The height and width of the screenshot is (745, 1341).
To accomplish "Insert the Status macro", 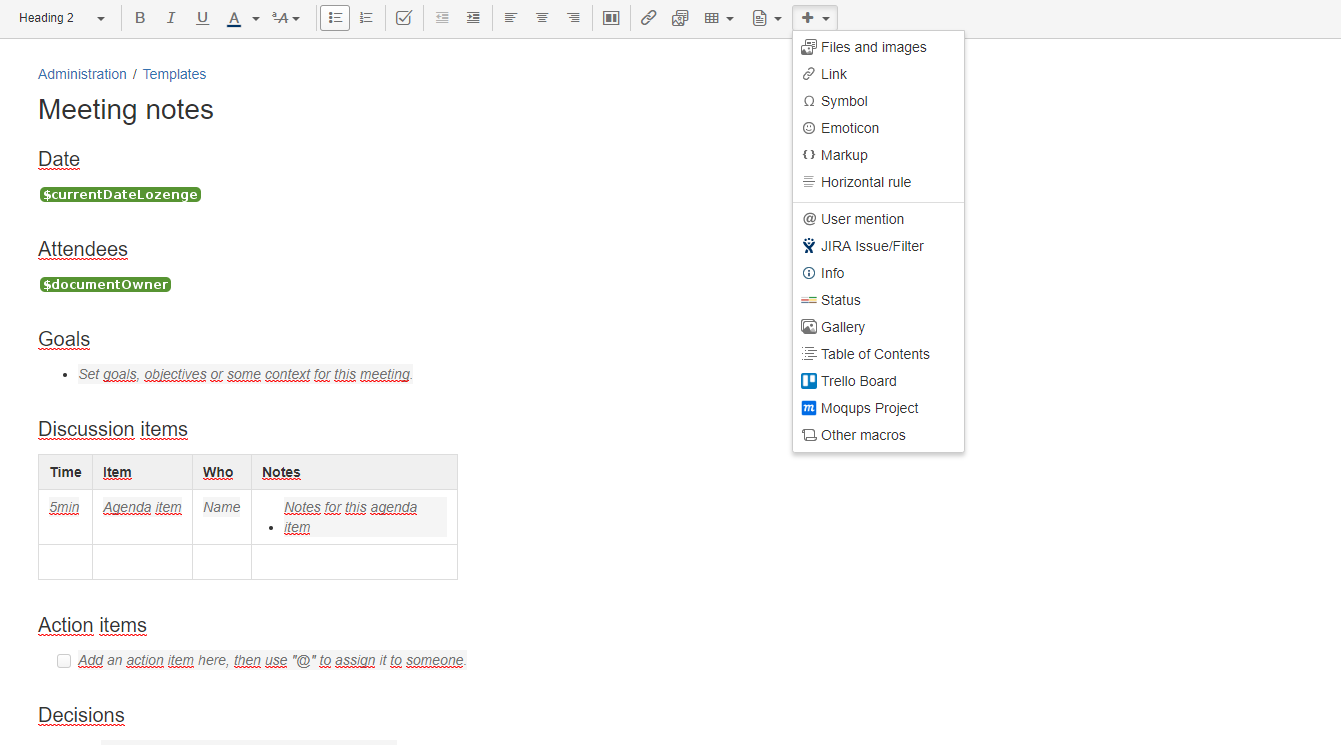I will [x=878, y=300].
